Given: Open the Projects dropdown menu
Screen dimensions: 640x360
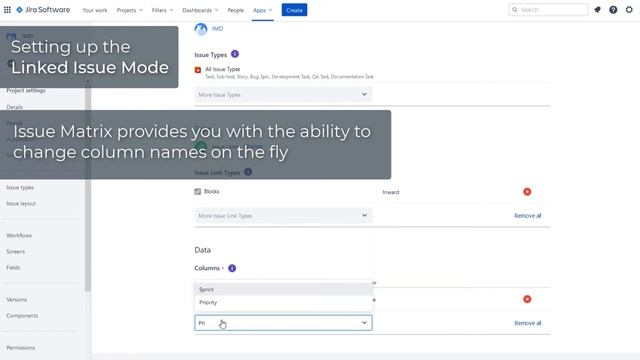Looking at the screenshot, I should click(129, 10).
